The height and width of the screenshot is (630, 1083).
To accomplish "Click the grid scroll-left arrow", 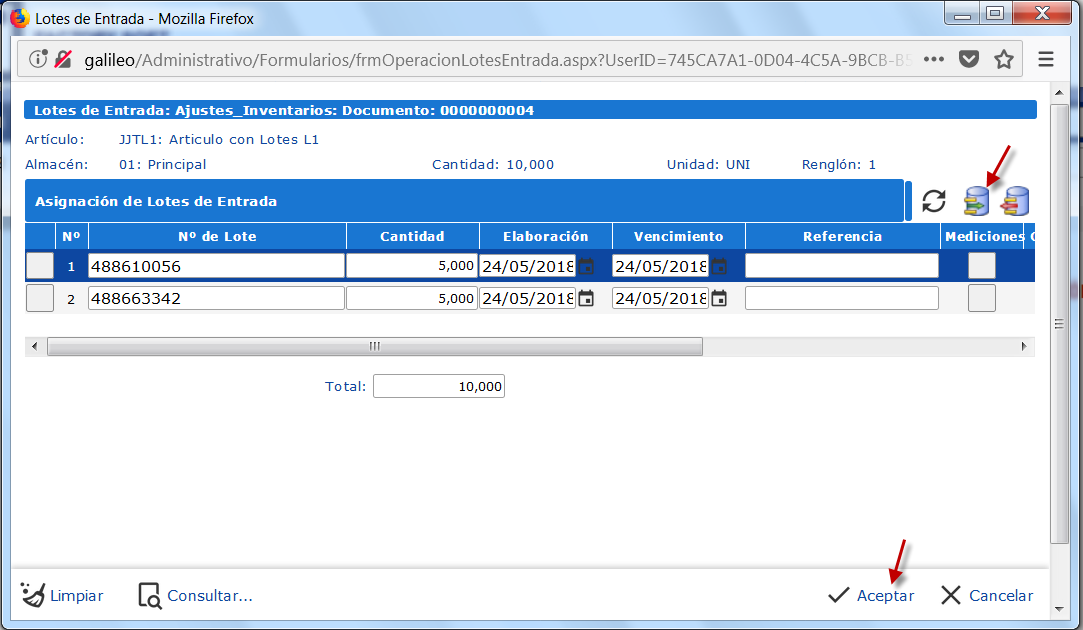I will coord(35,346).
